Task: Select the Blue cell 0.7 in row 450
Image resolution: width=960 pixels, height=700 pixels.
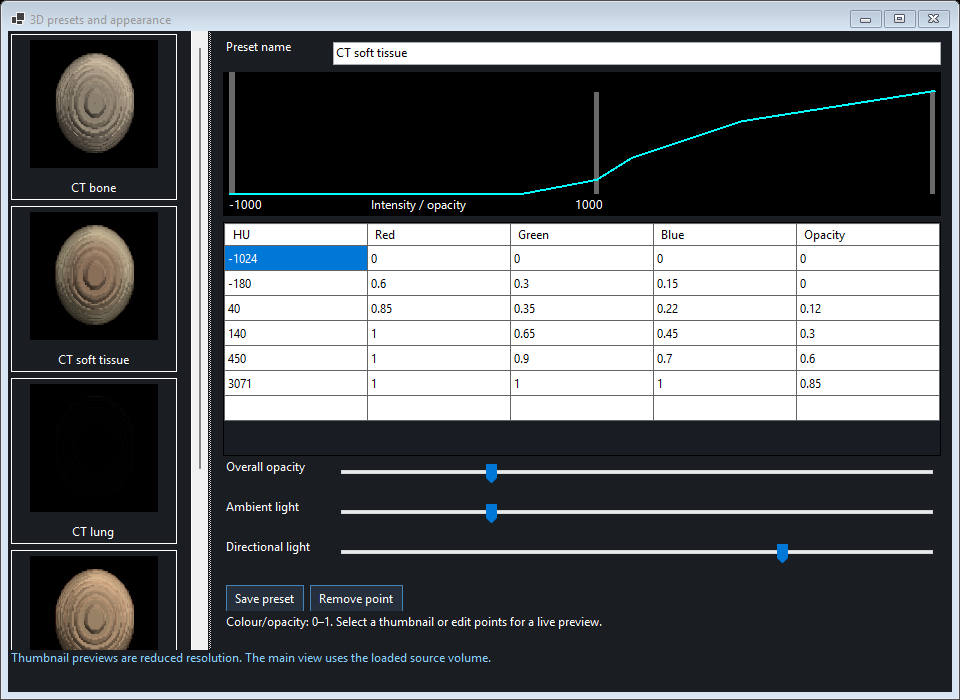Action: click(725, 358)
